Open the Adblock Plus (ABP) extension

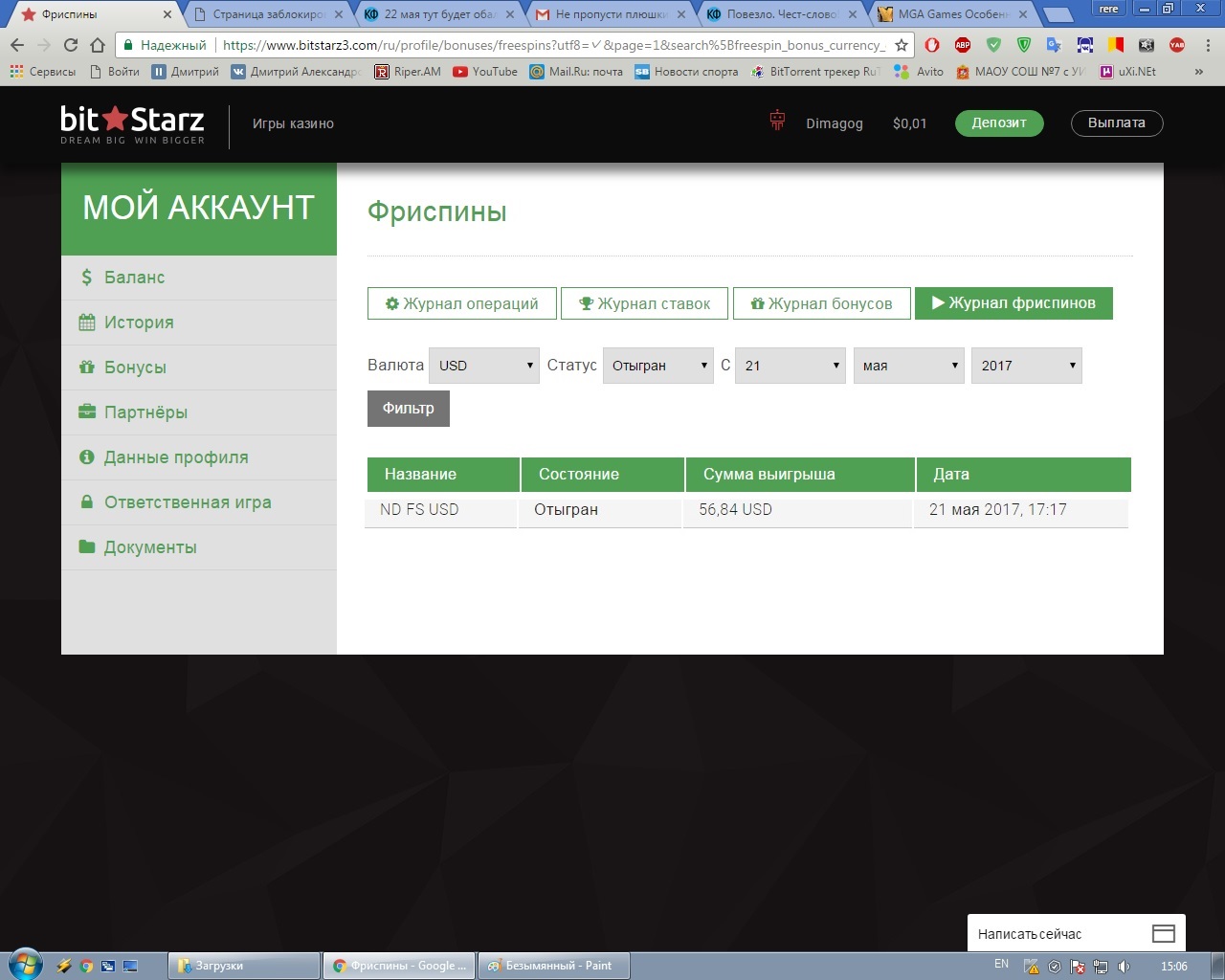[963, 45]
